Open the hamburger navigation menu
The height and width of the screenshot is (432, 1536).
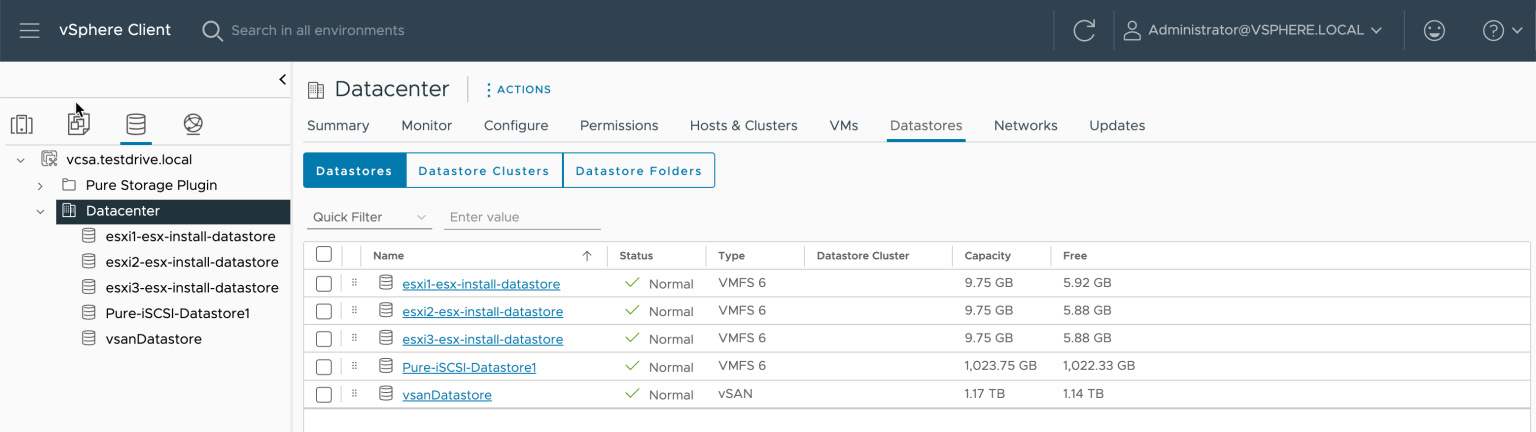pos(29,30)
